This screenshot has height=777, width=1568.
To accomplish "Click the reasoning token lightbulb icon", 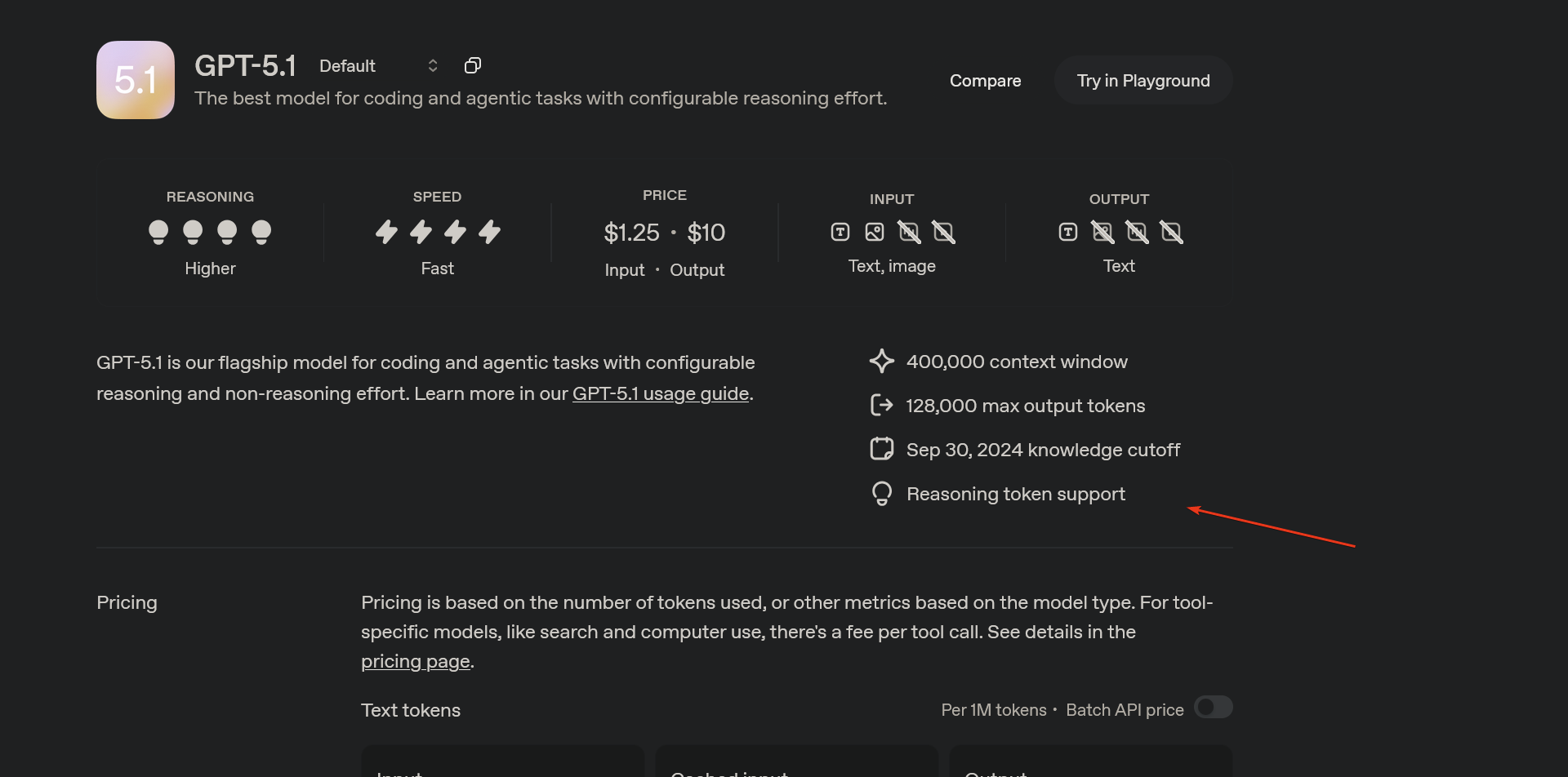I will [882, 494].
